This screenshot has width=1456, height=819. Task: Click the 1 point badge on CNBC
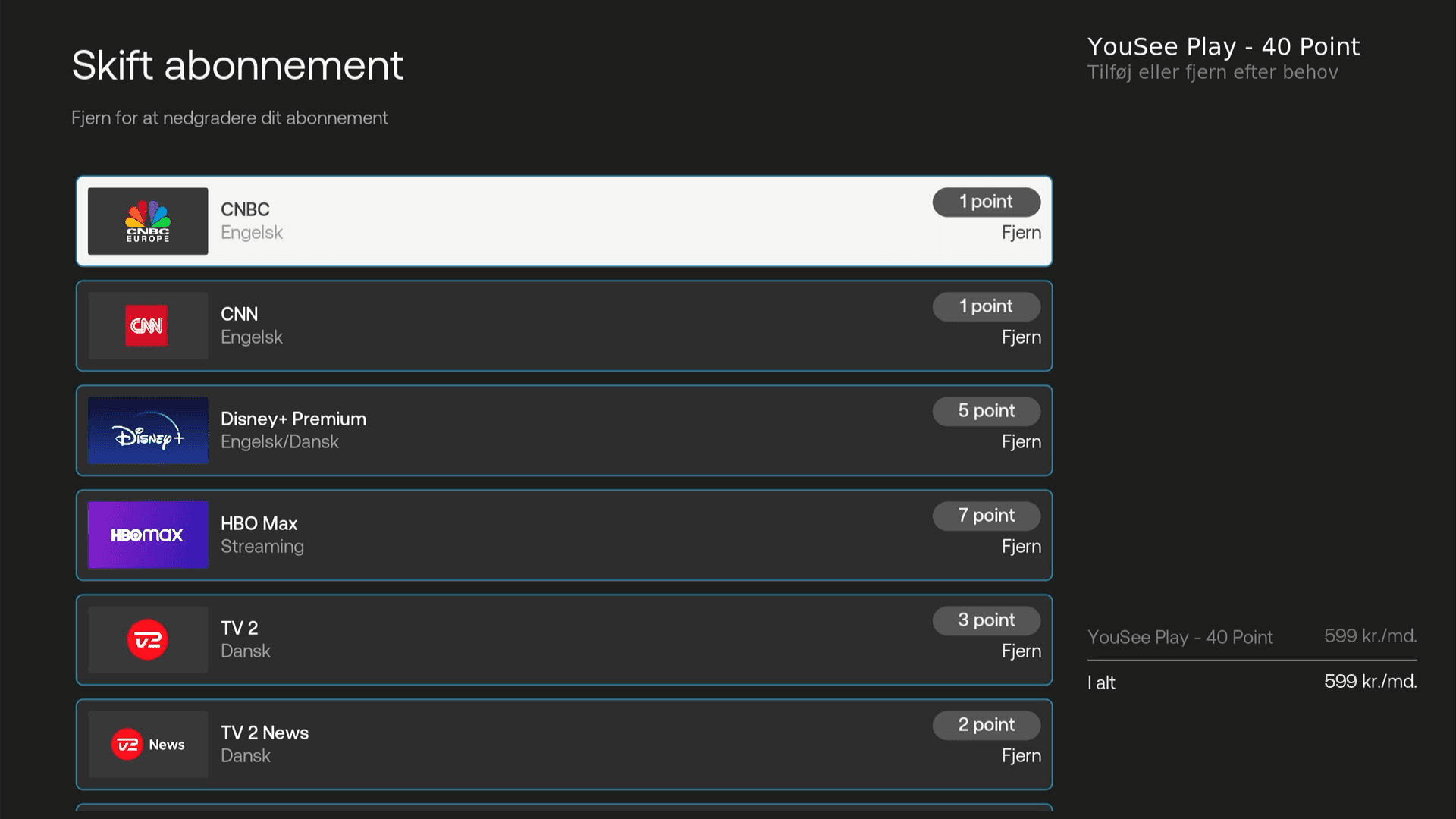click(x=987, y=202)
